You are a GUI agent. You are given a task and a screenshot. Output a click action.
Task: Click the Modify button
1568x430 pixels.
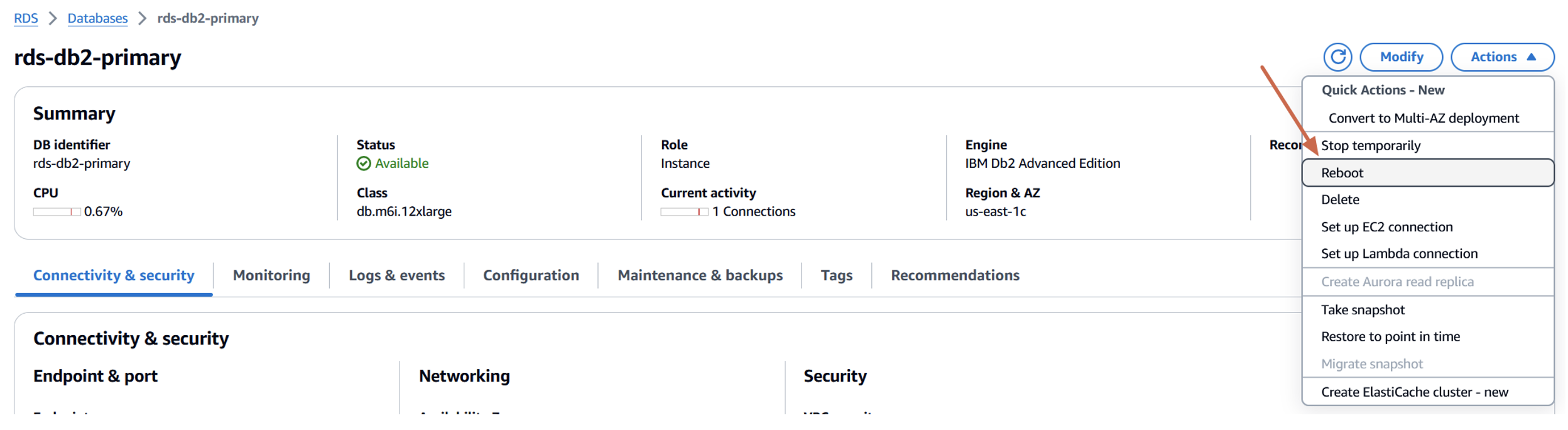1400,57
